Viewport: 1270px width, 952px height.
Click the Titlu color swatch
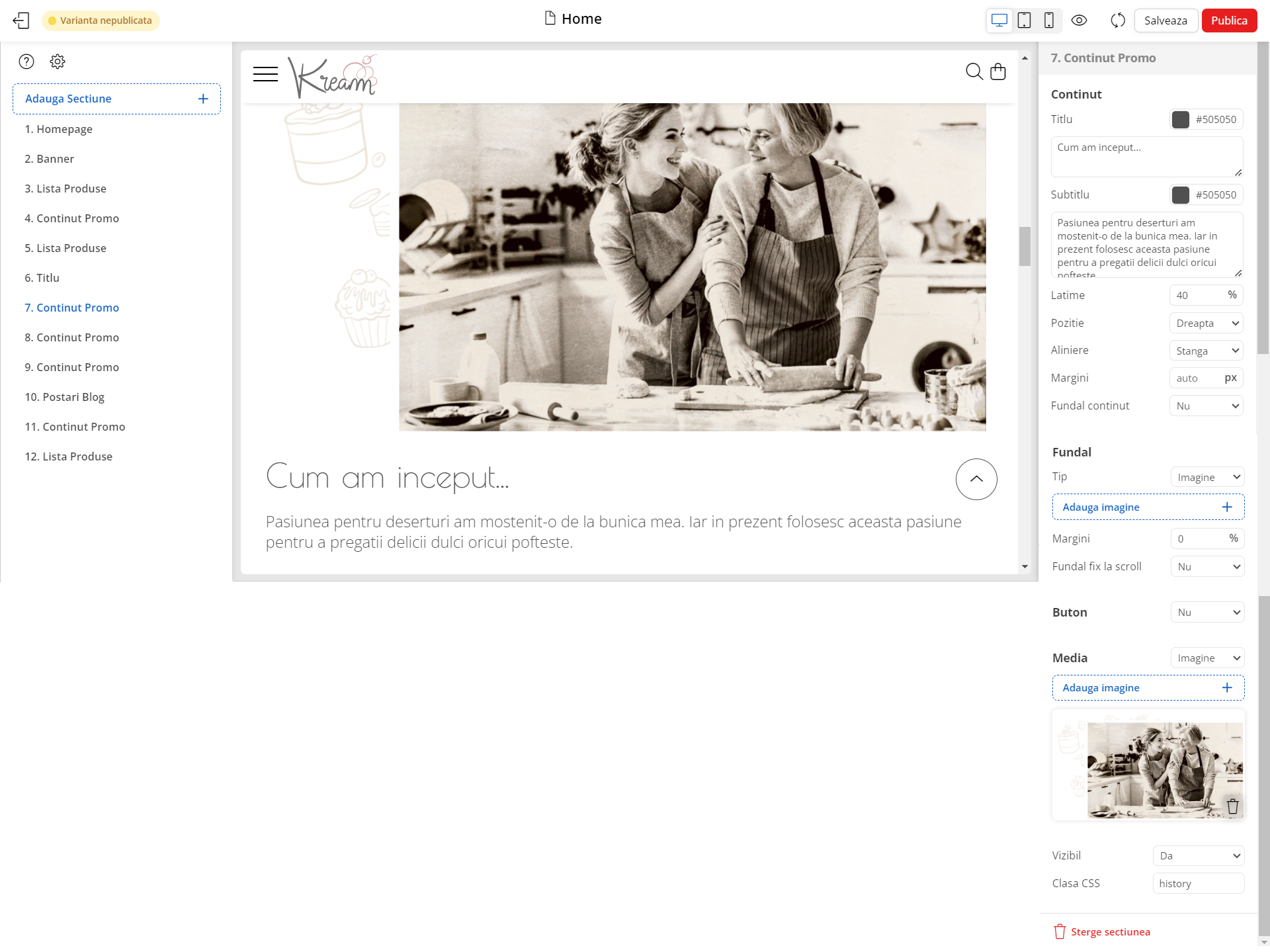[x=1180, y=120]
